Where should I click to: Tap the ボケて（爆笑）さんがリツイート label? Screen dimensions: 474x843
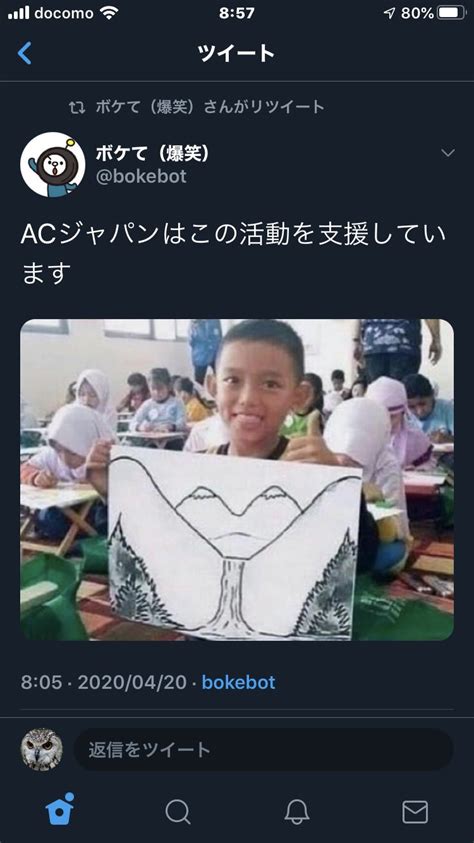click(x=210, y=107)
